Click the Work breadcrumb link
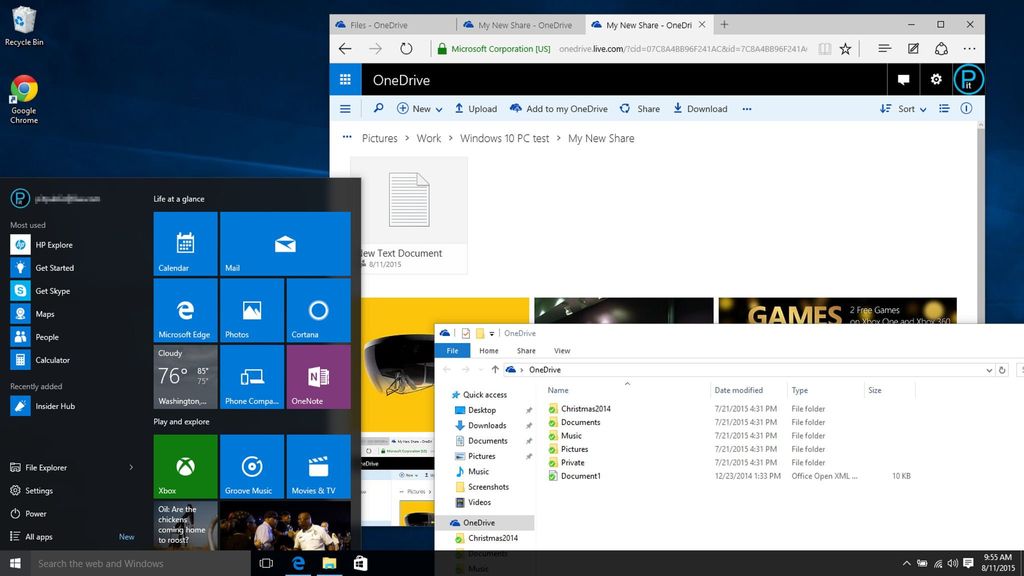Viewport: 1024px width, 576px height. [x=428, y=138]
